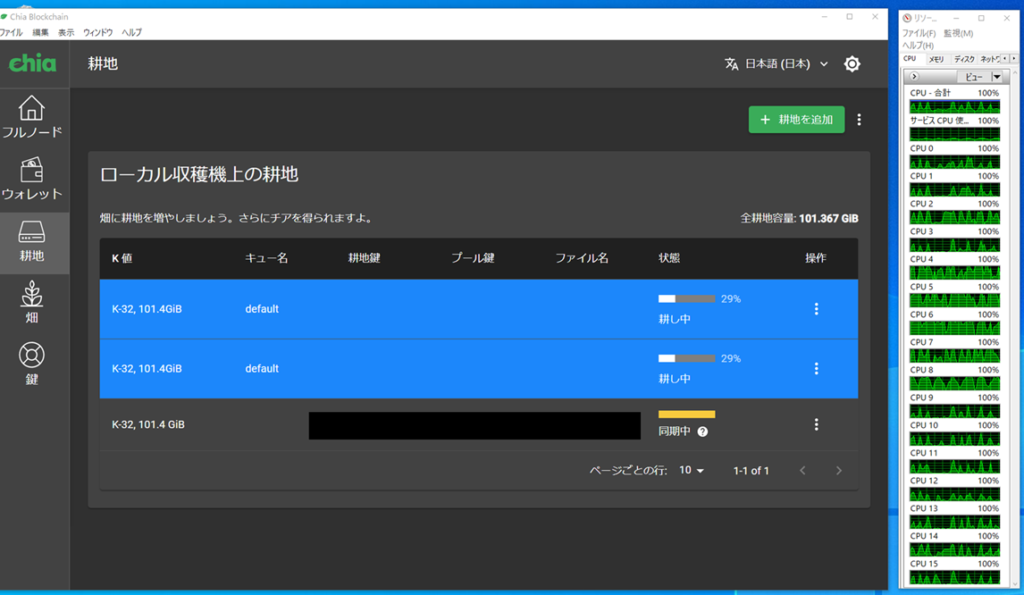Click キュー名 column header

click(x=266, y=258)
